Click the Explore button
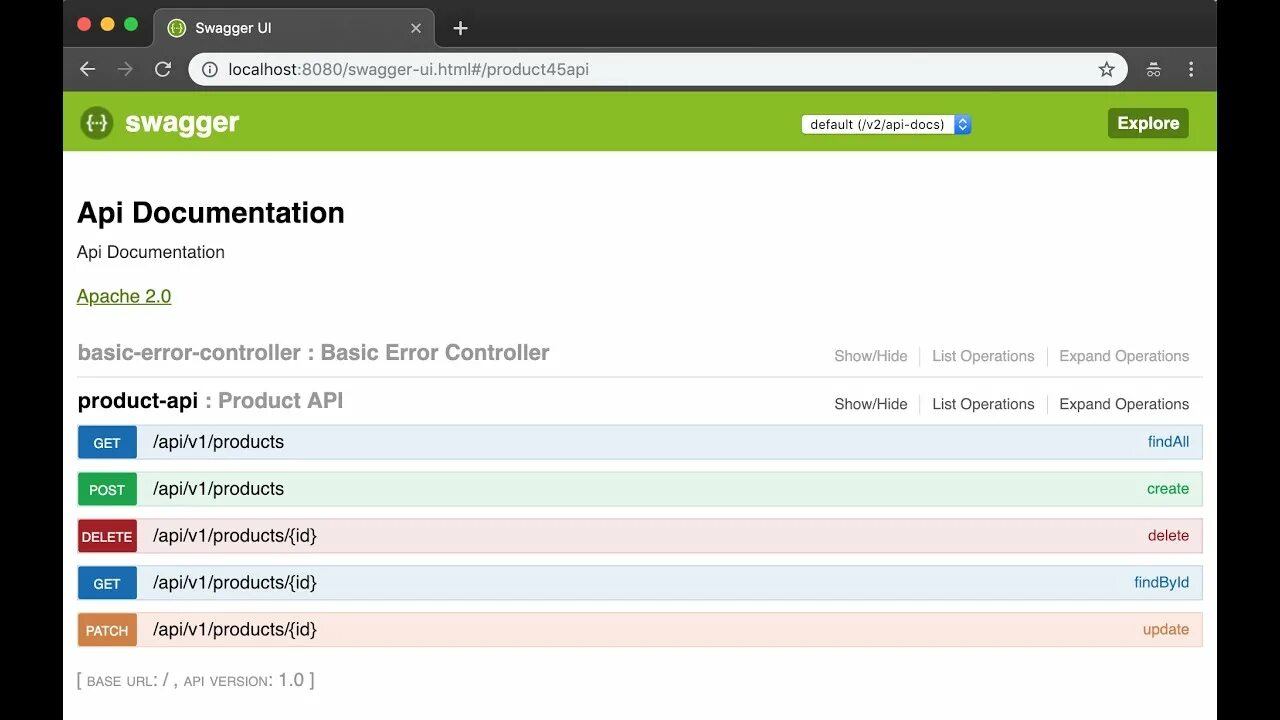The height and width of the screenshot is (720, 1280). [1148, 123]
